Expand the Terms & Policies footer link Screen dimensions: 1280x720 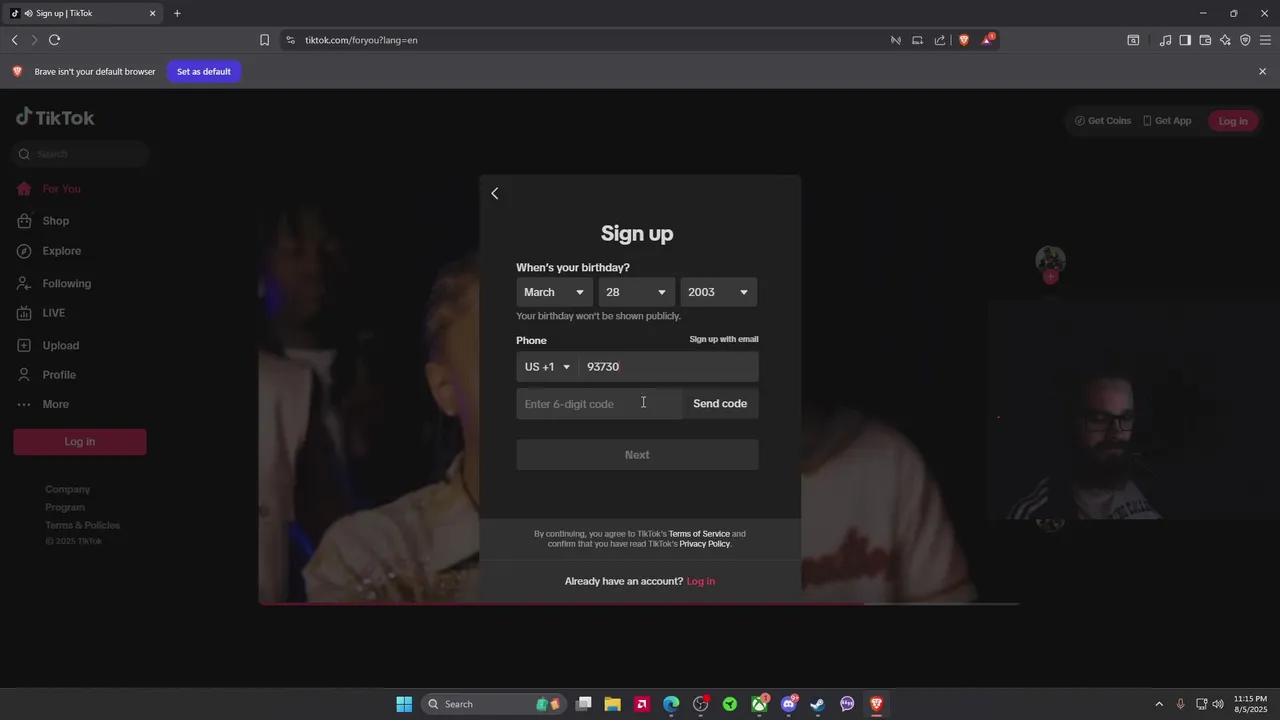point(82,525)
